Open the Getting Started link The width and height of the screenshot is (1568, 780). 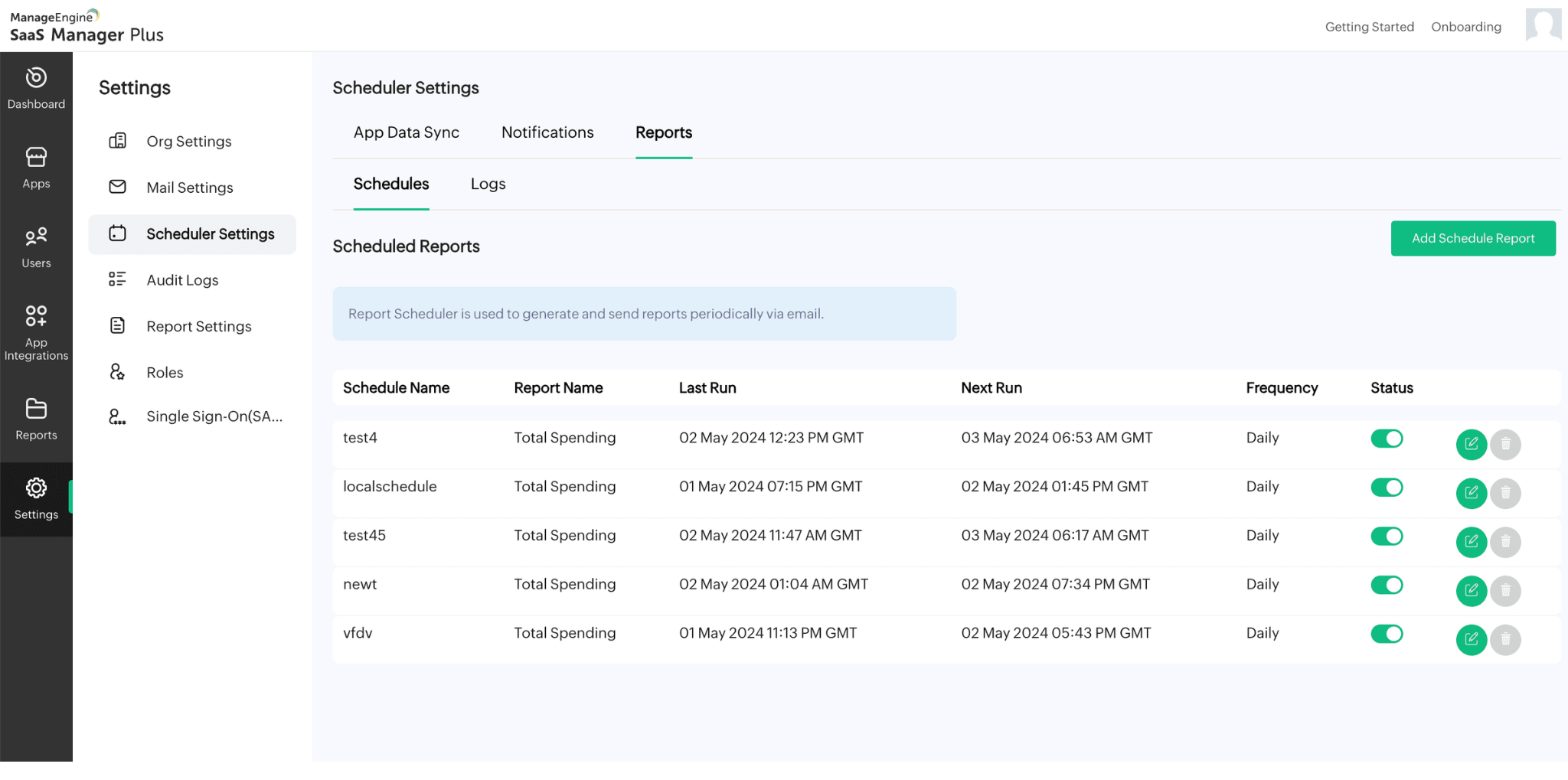(x=1369, y=27)
